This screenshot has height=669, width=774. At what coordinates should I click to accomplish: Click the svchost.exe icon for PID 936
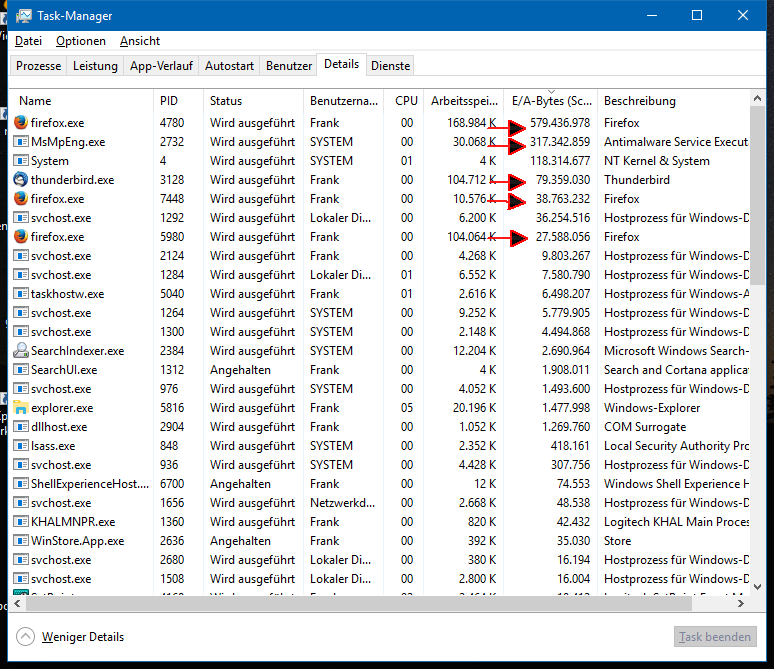point(21,465)
